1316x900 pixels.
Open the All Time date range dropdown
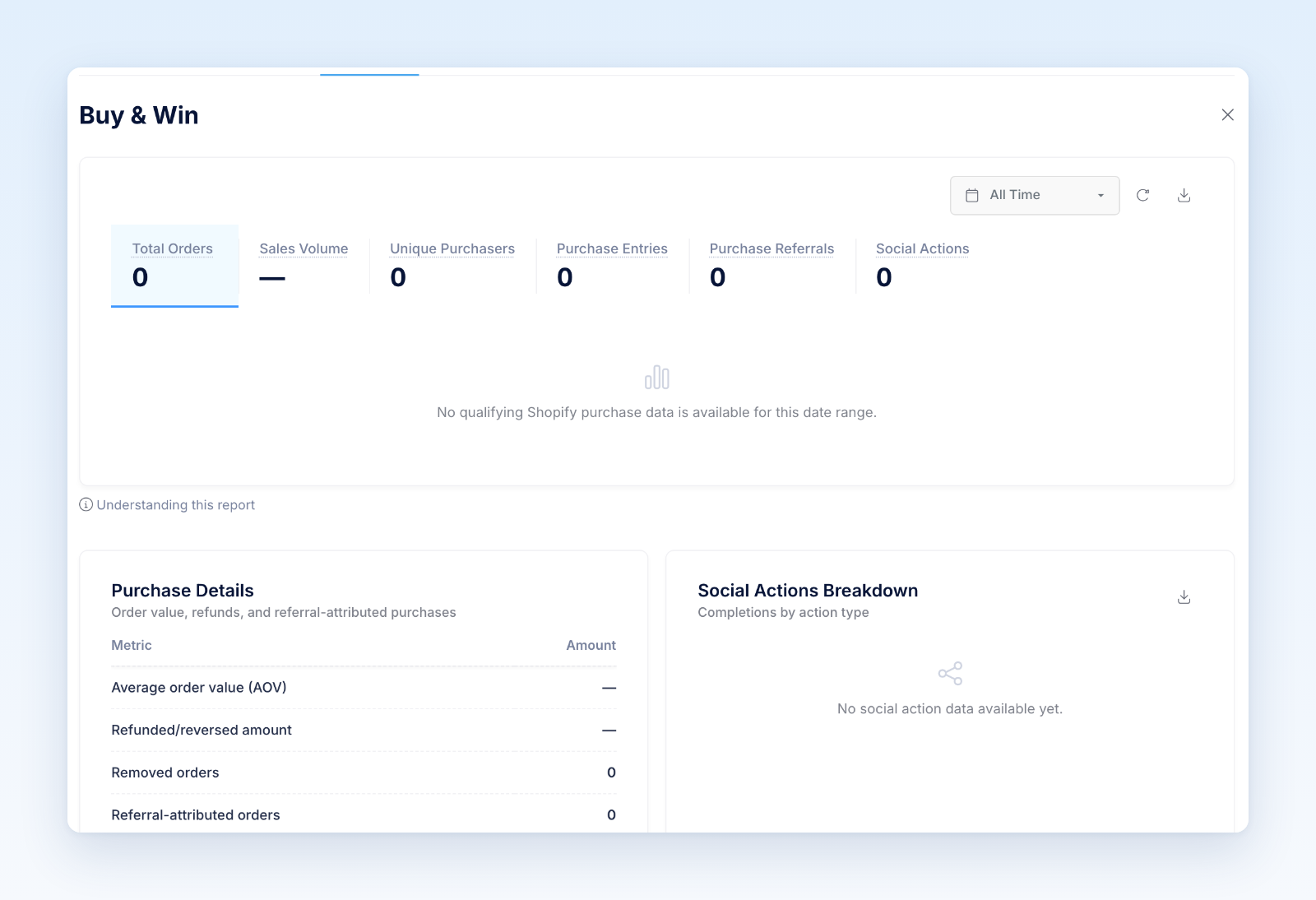[1035, 196]
